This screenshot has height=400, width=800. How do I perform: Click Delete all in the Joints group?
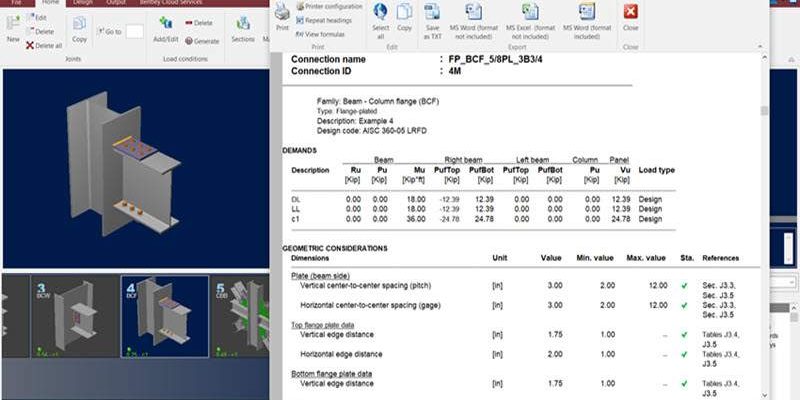point(44,45)
